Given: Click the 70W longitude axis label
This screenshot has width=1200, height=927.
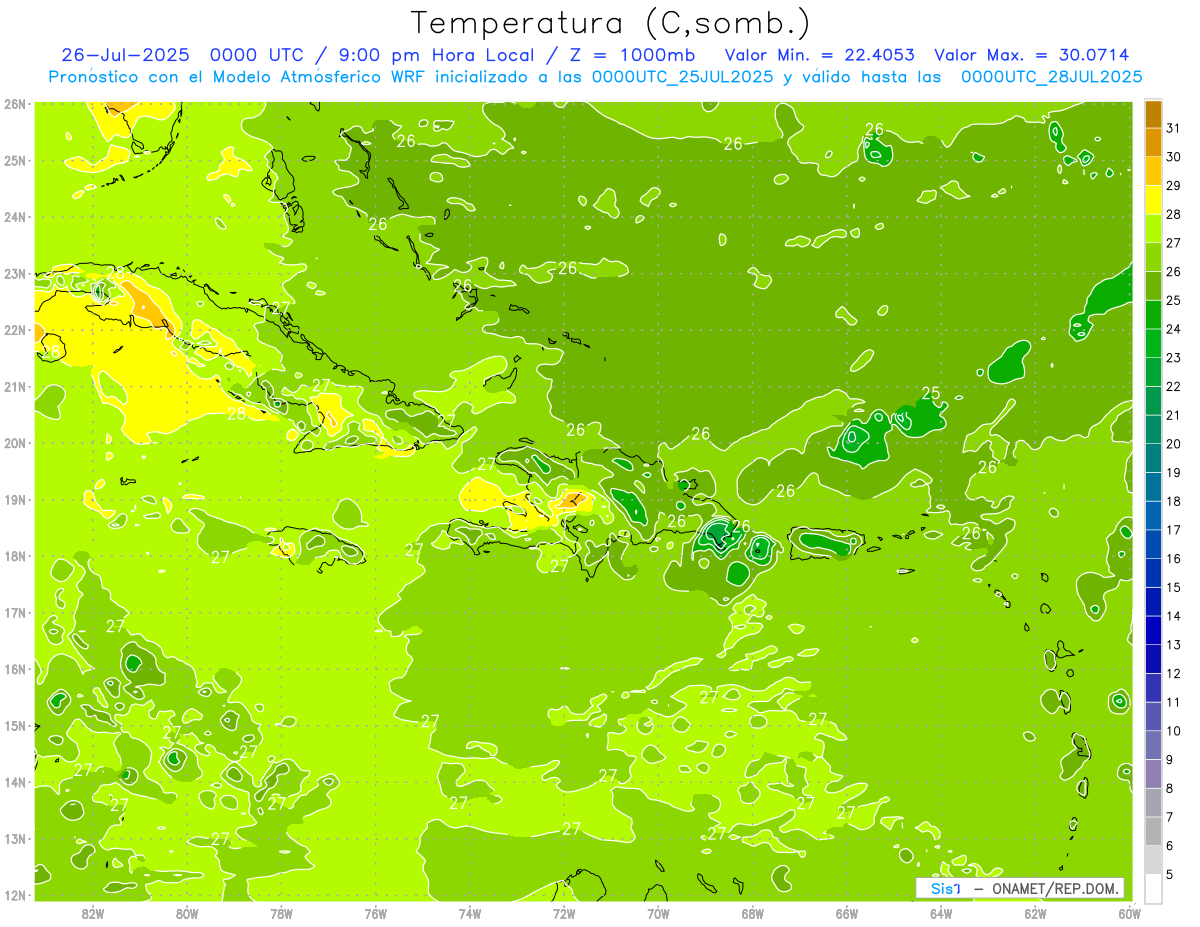Looking at the screenshot, I should click(x=658, y=913).
